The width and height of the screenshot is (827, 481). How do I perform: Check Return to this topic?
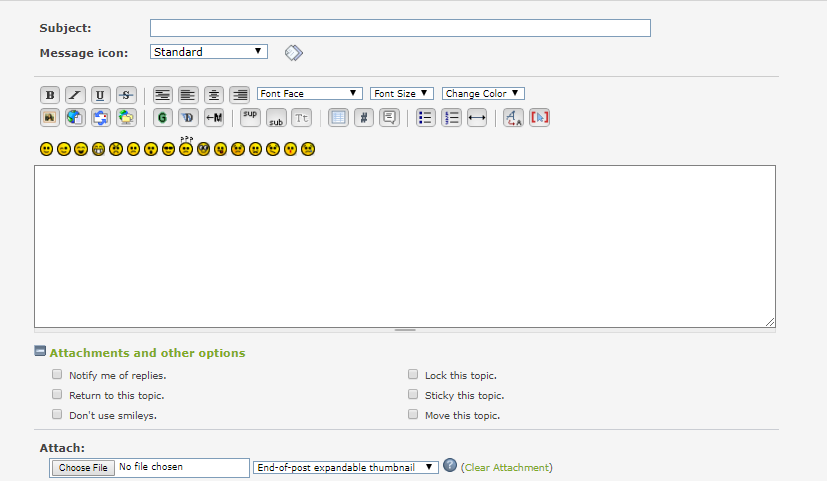pyautogui.click(x=57, y=395)
